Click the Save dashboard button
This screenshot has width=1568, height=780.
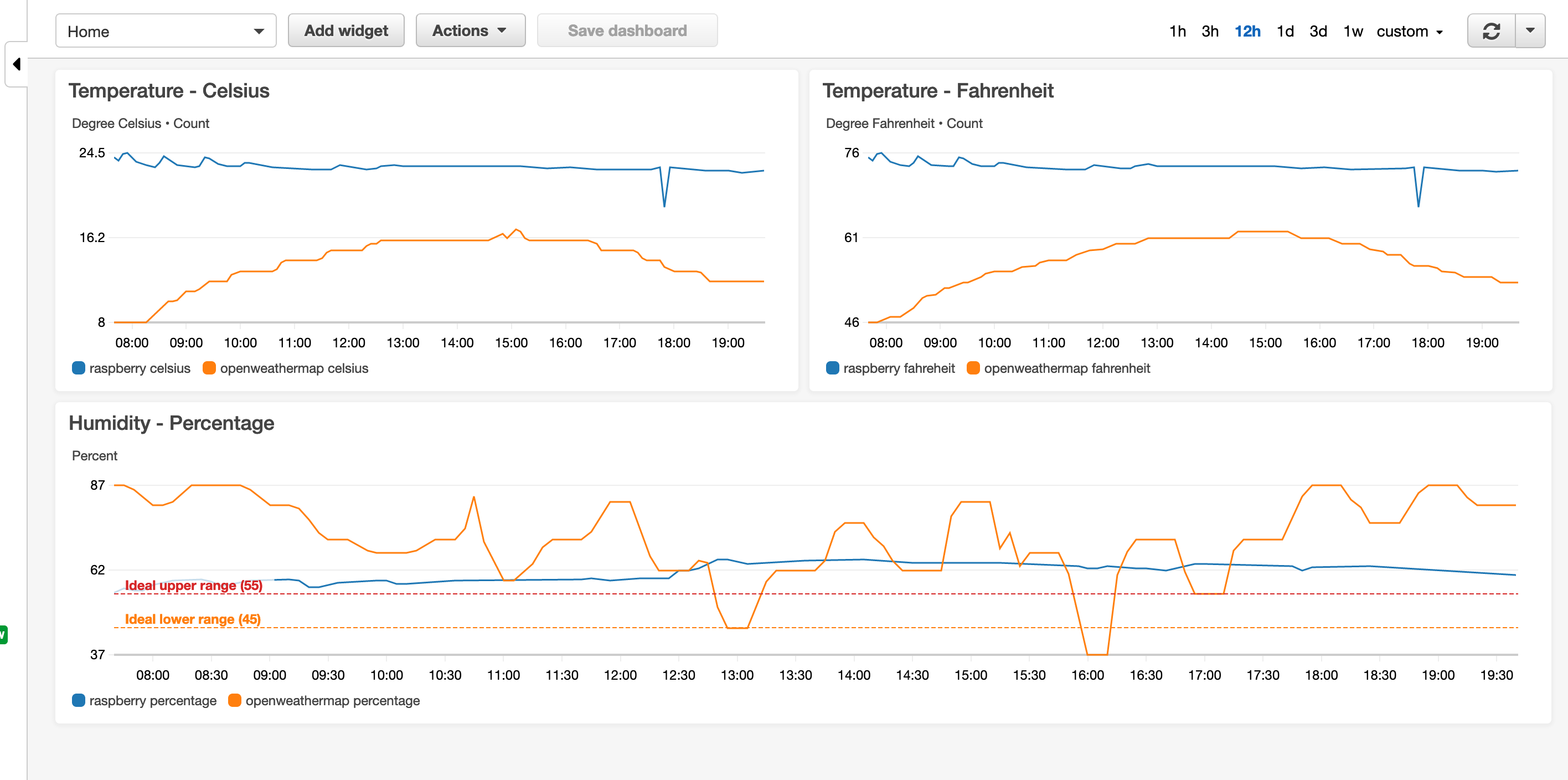point(626,31)
